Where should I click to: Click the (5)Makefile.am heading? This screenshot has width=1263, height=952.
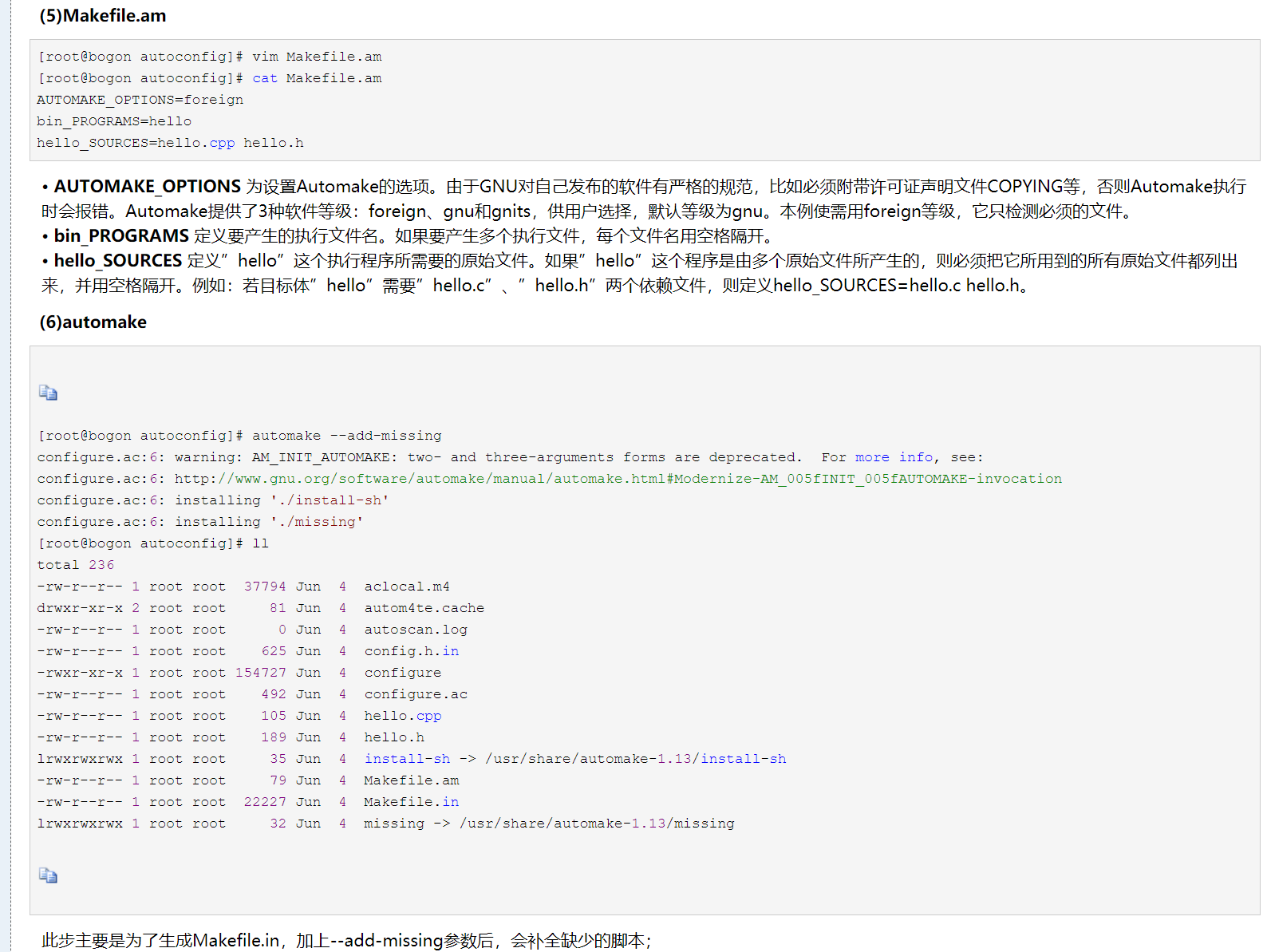coord(103,16)
